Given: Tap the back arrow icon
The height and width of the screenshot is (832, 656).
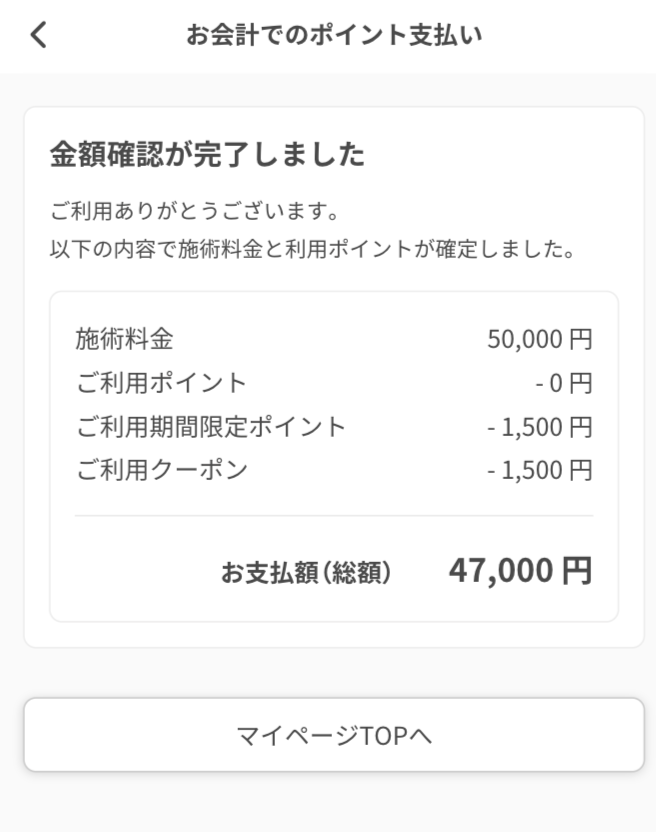Looking at the screenshot, I should pos(38,36).
